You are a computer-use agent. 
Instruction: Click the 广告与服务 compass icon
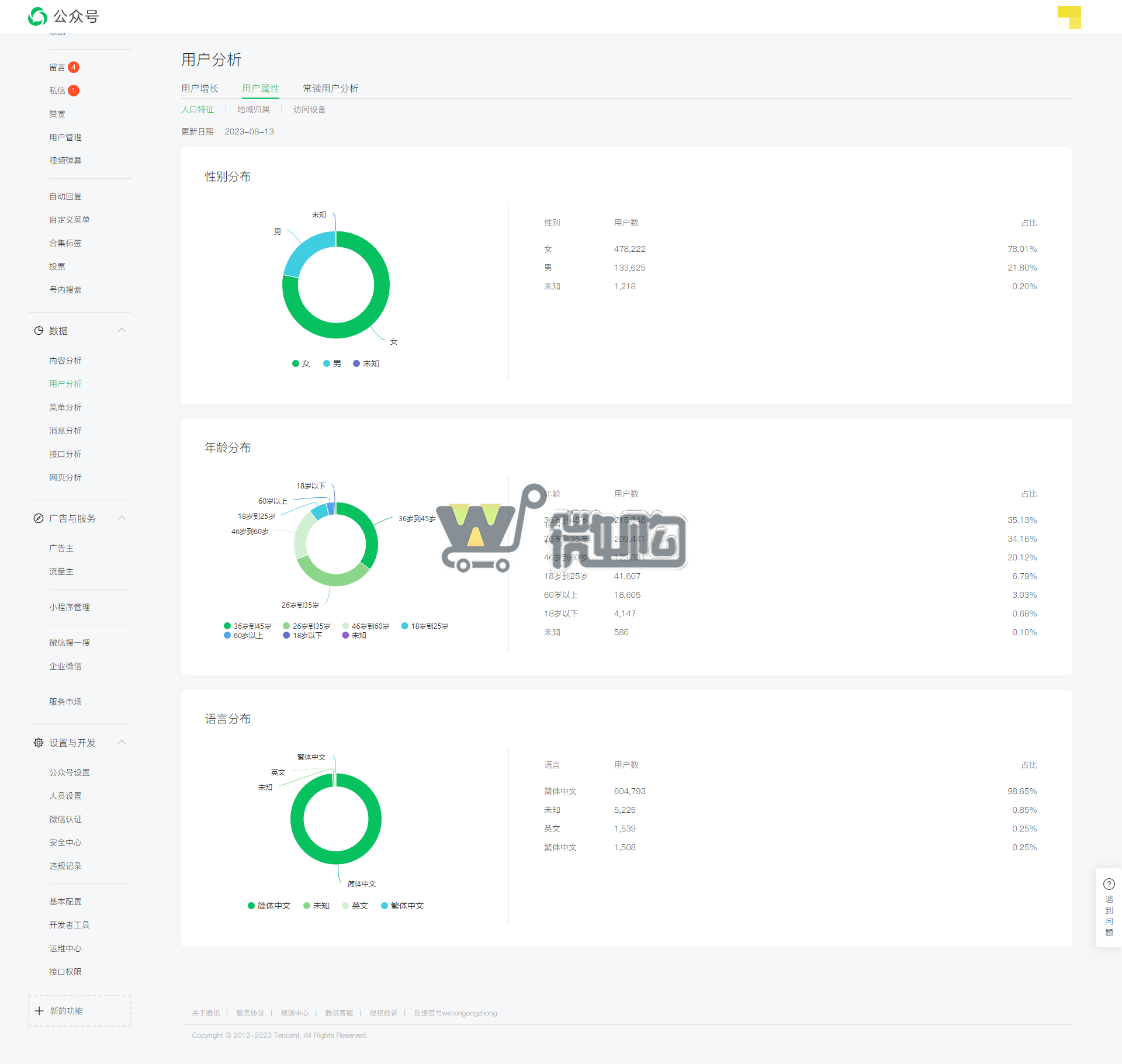click(x=39, y=518)
